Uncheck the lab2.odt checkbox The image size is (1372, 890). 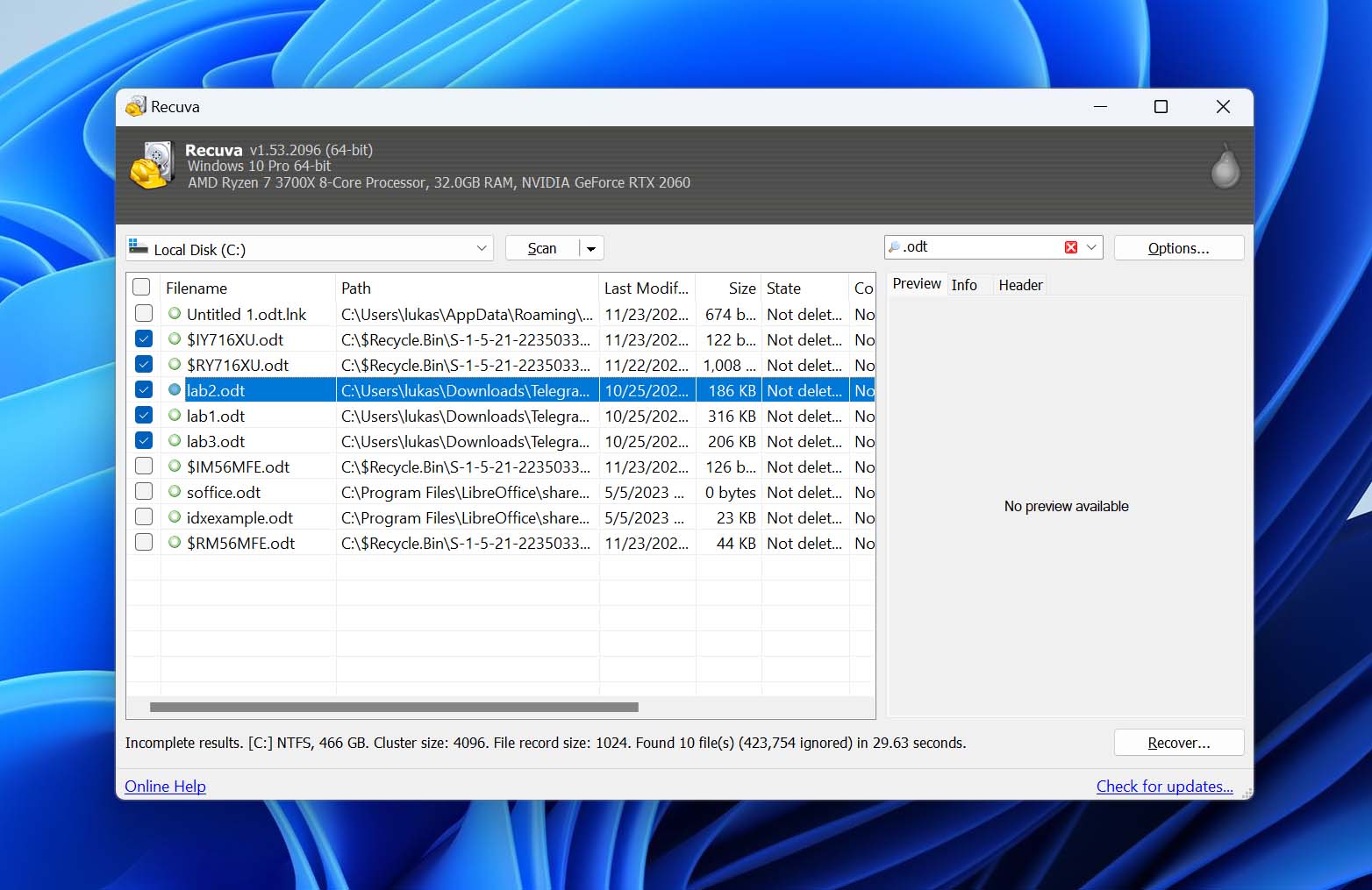(144, 389)
